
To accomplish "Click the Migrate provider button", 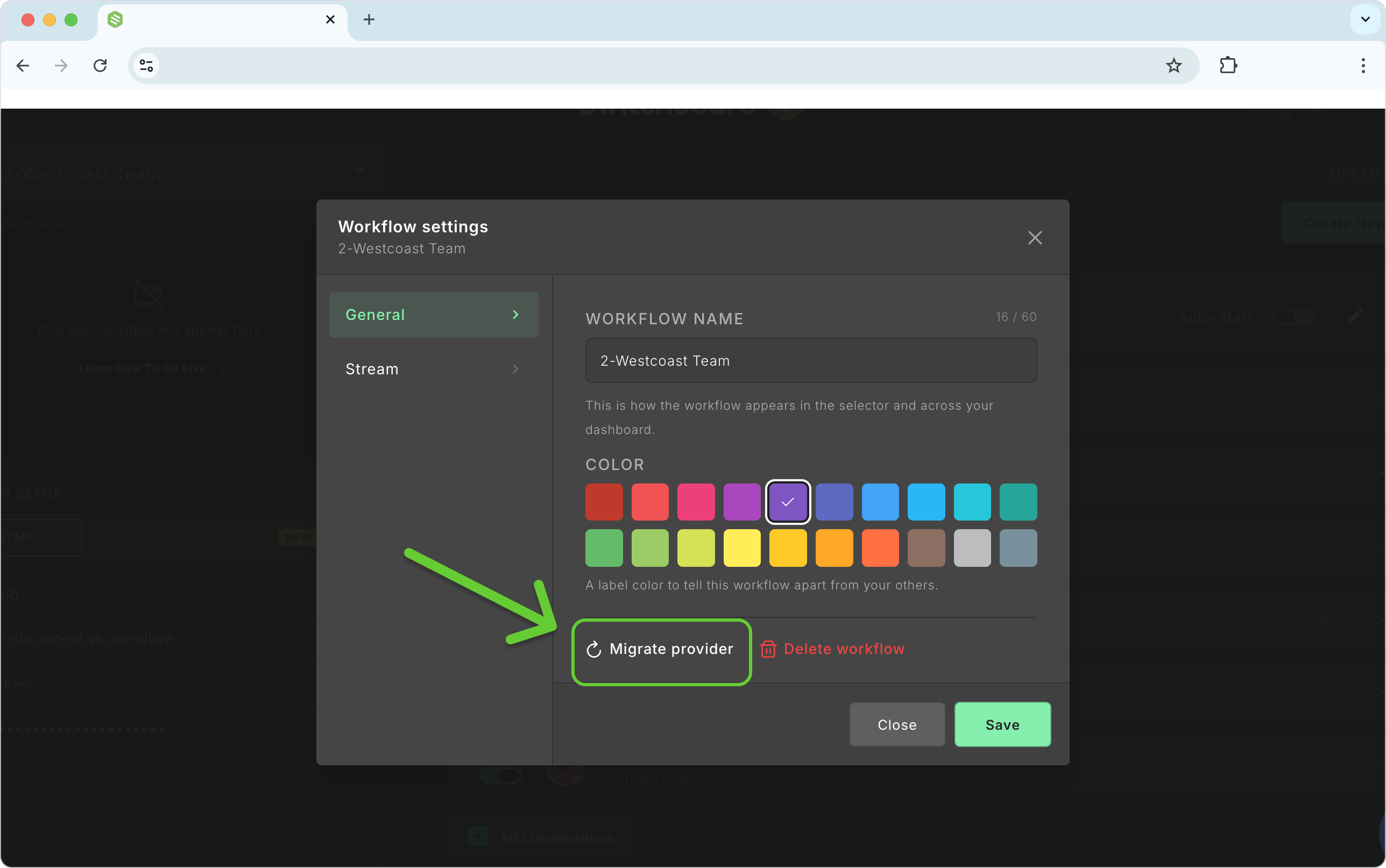I will tap(661, 649).
